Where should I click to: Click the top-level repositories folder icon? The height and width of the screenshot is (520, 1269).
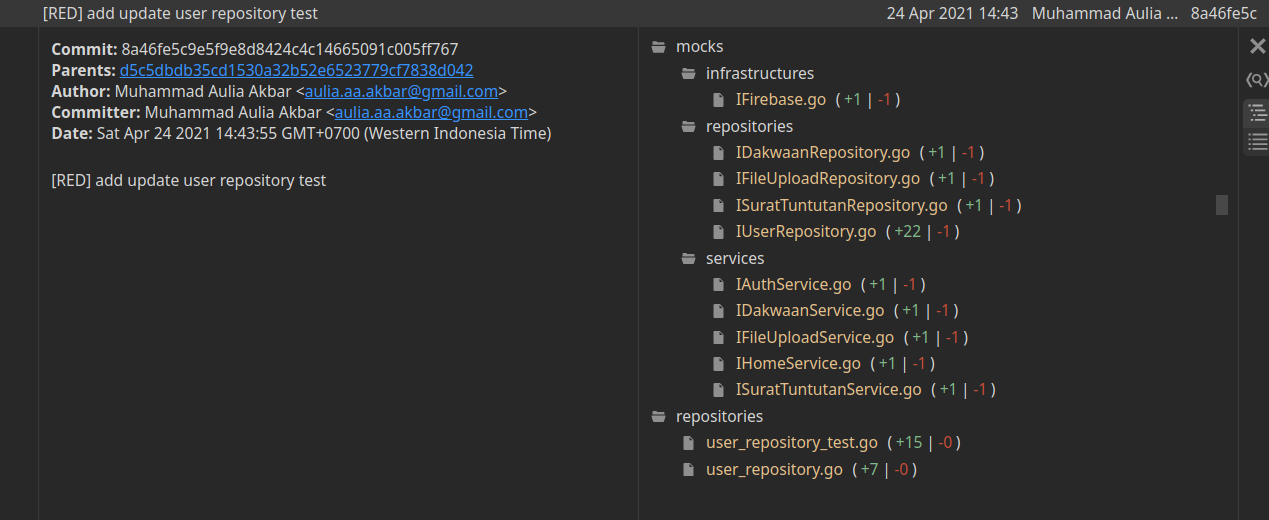[659, 416]
